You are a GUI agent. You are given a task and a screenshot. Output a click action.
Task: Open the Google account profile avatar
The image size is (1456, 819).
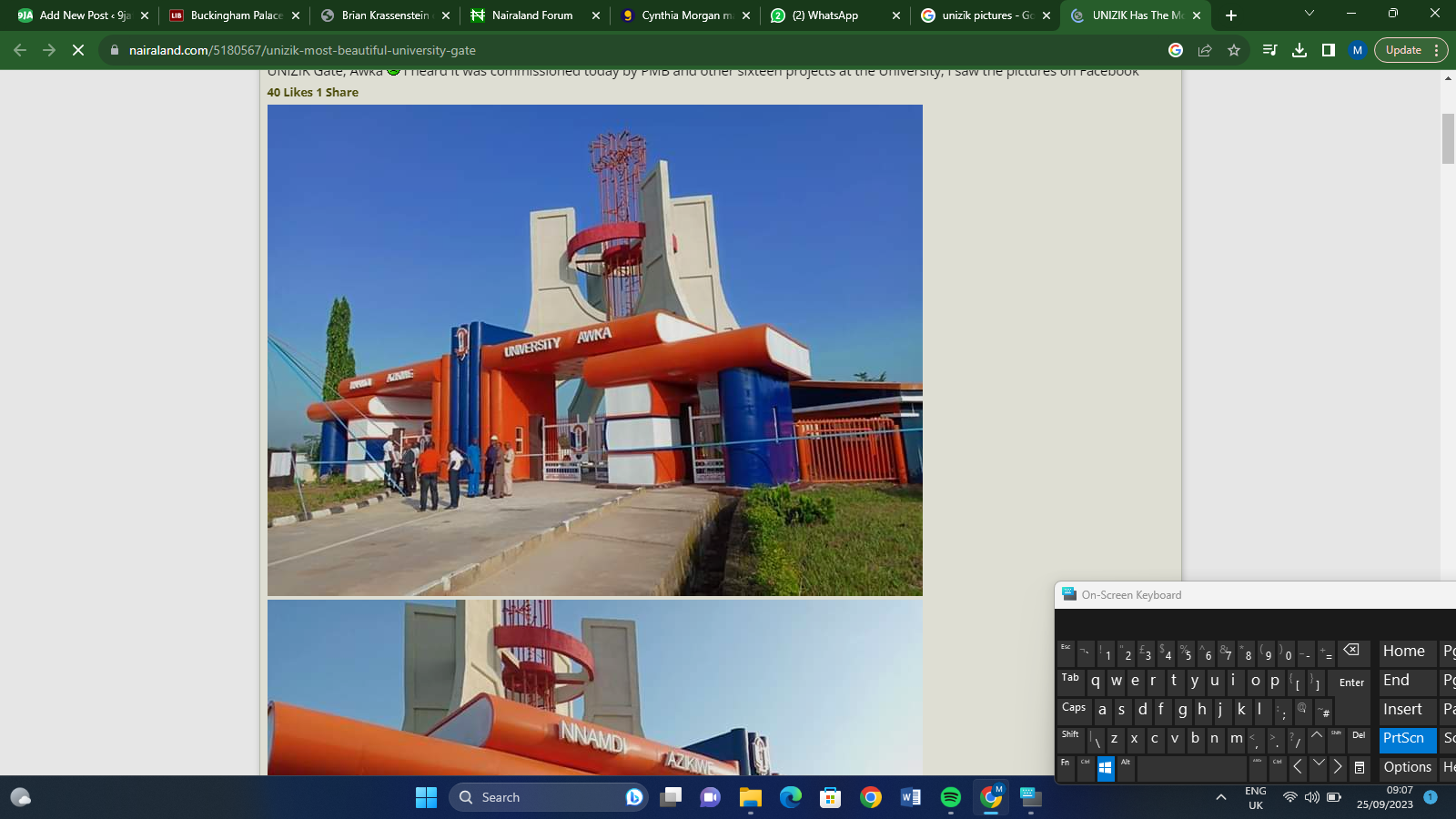pos(1357,50)
